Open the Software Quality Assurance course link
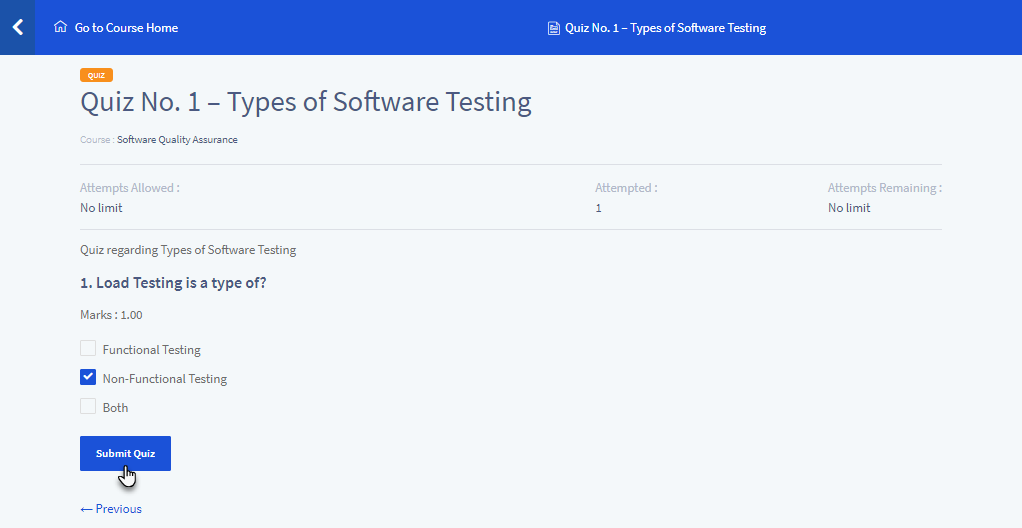Screen dimensions: 1022x528 click(x=177, y=140)
